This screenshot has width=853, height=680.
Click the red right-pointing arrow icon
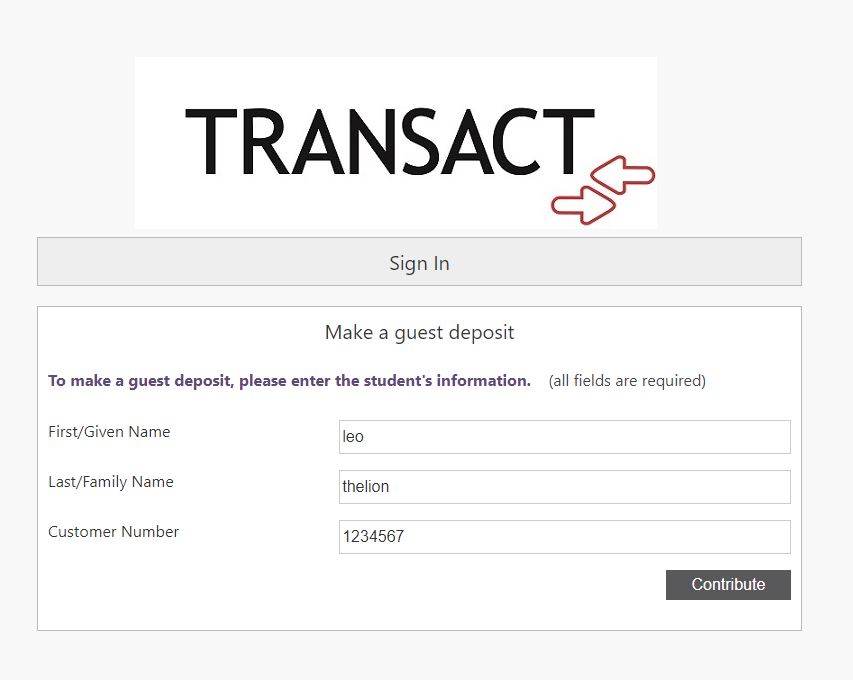click(x=584, y=205)
